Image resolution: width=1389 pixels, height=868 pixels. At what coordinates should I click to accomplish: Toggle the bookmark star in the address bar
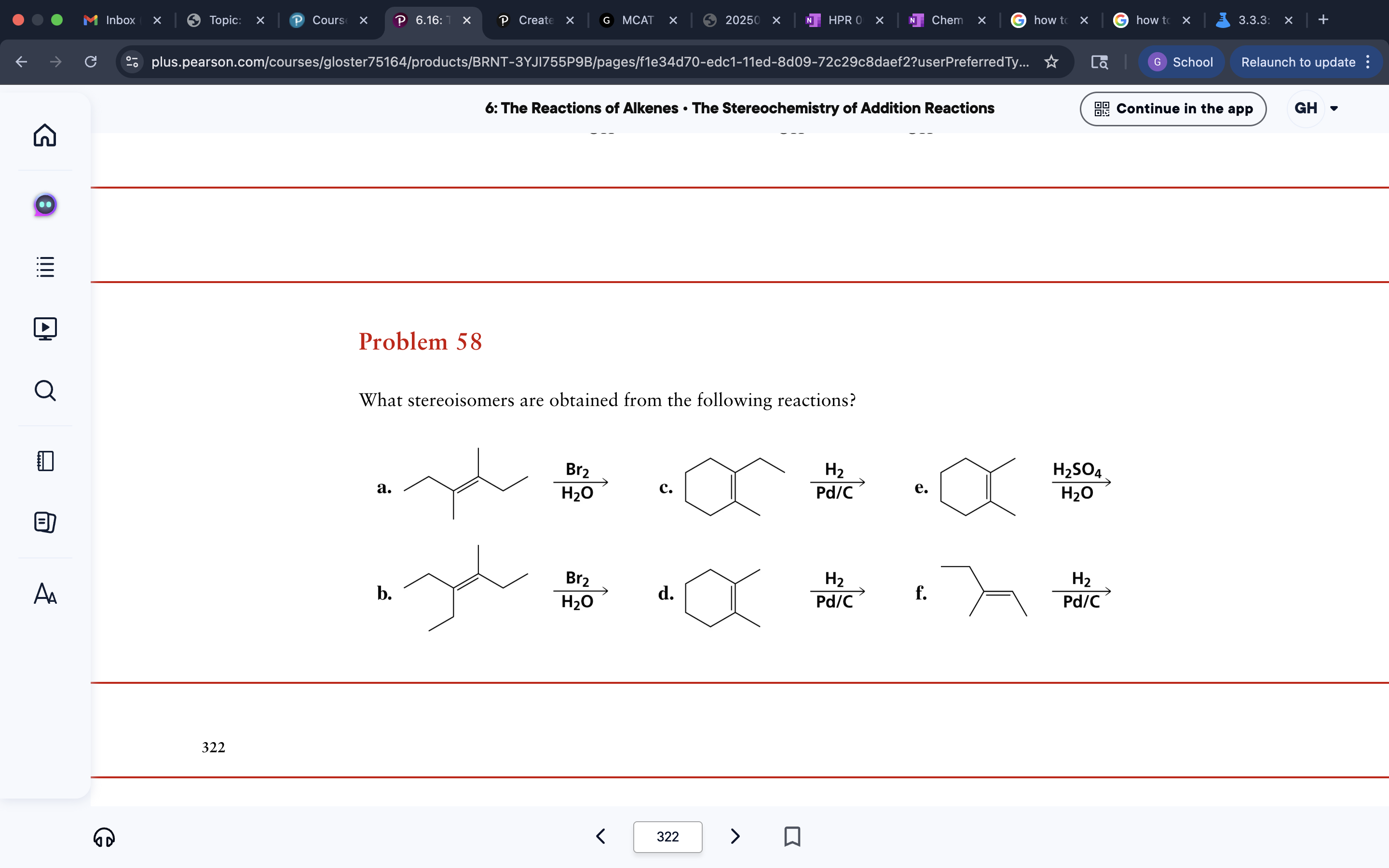tap(1050, 62)
